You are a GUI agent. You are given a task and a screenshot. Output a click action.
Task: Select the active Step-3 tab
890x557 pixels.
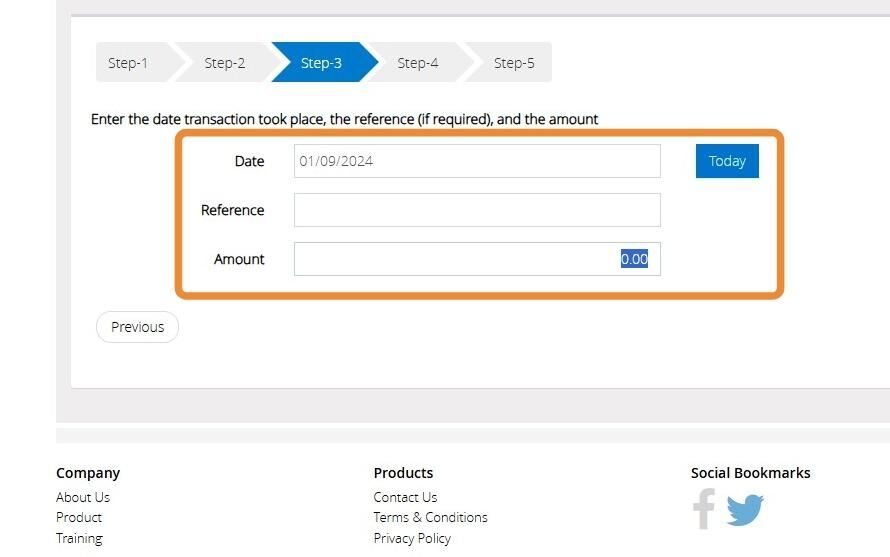tap(322, 62)
